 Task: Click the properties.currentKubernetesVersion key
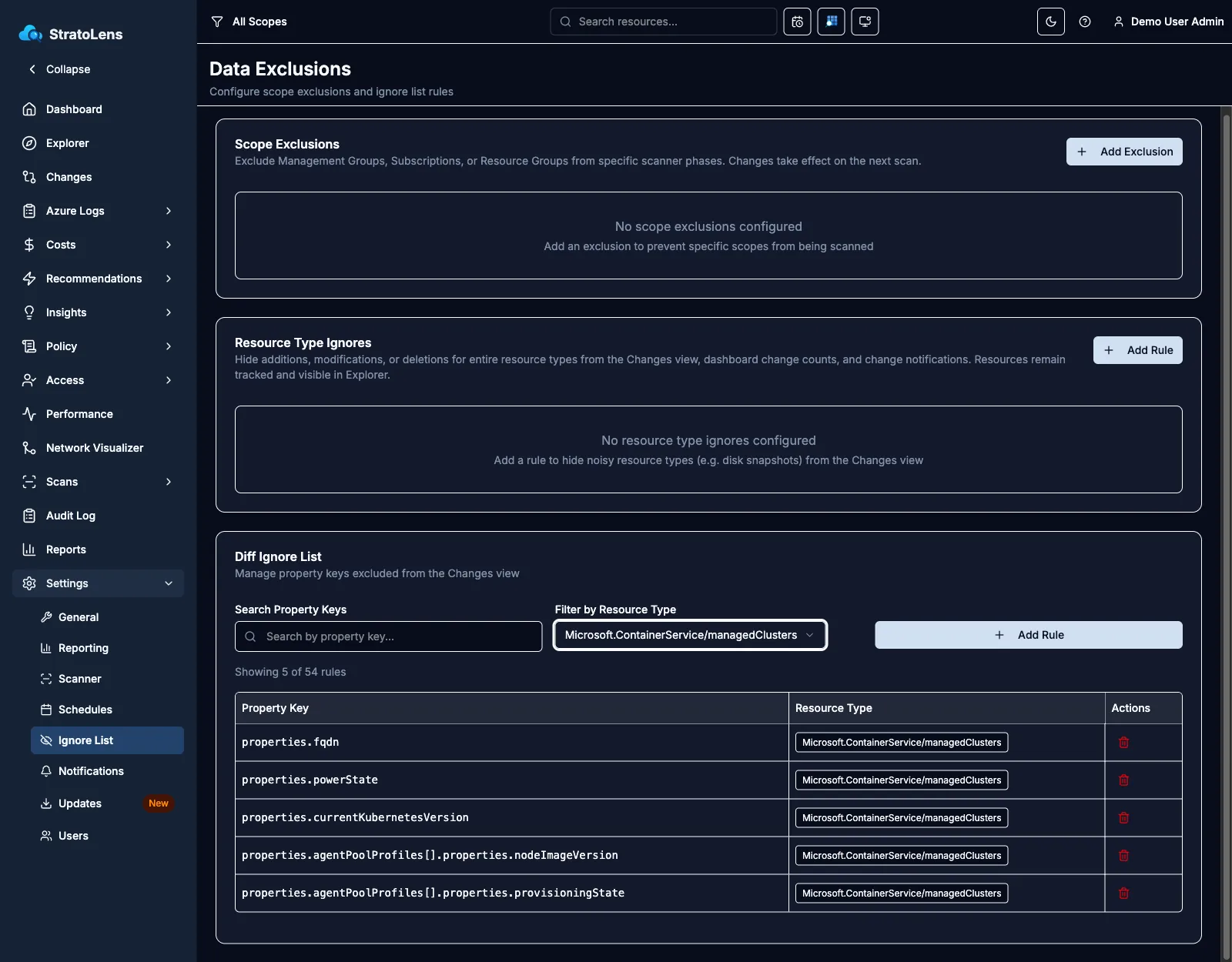pos(355,818)
